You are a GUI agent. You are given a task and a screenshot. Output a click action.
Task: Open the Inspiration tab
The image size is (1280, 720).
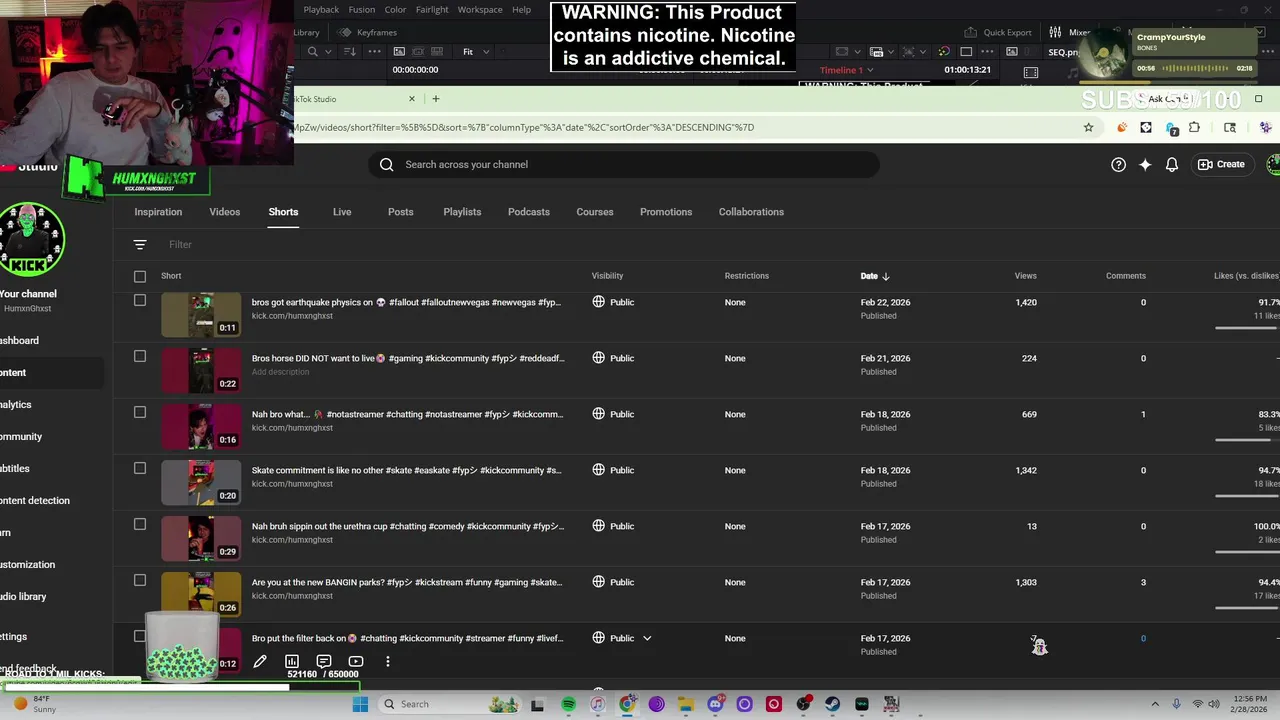(158, 212)
